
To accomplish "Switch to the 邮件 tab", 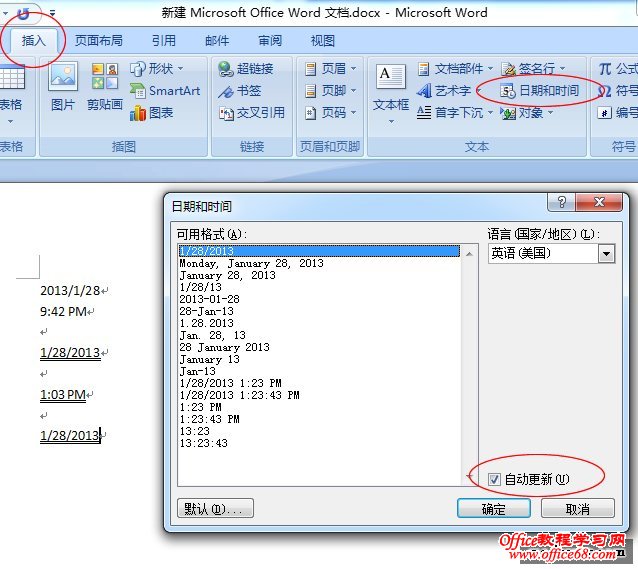I will pyautogui.click(x=217, y=40).
